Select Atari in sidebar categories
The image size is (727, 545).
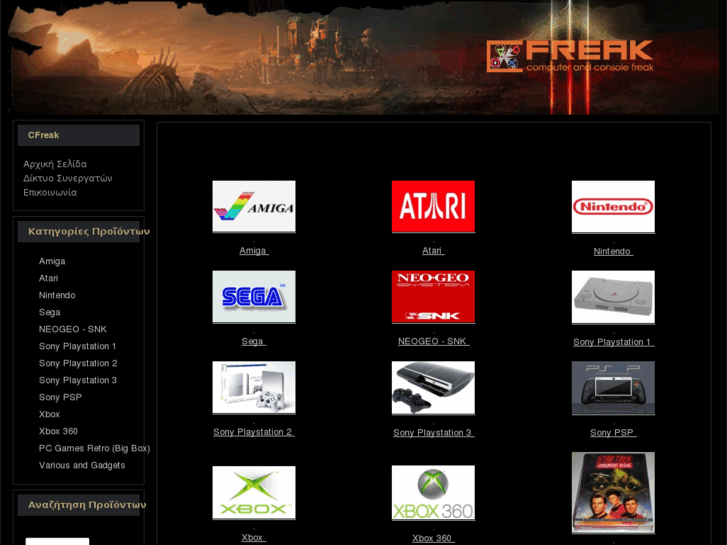(x=48, y=278)
